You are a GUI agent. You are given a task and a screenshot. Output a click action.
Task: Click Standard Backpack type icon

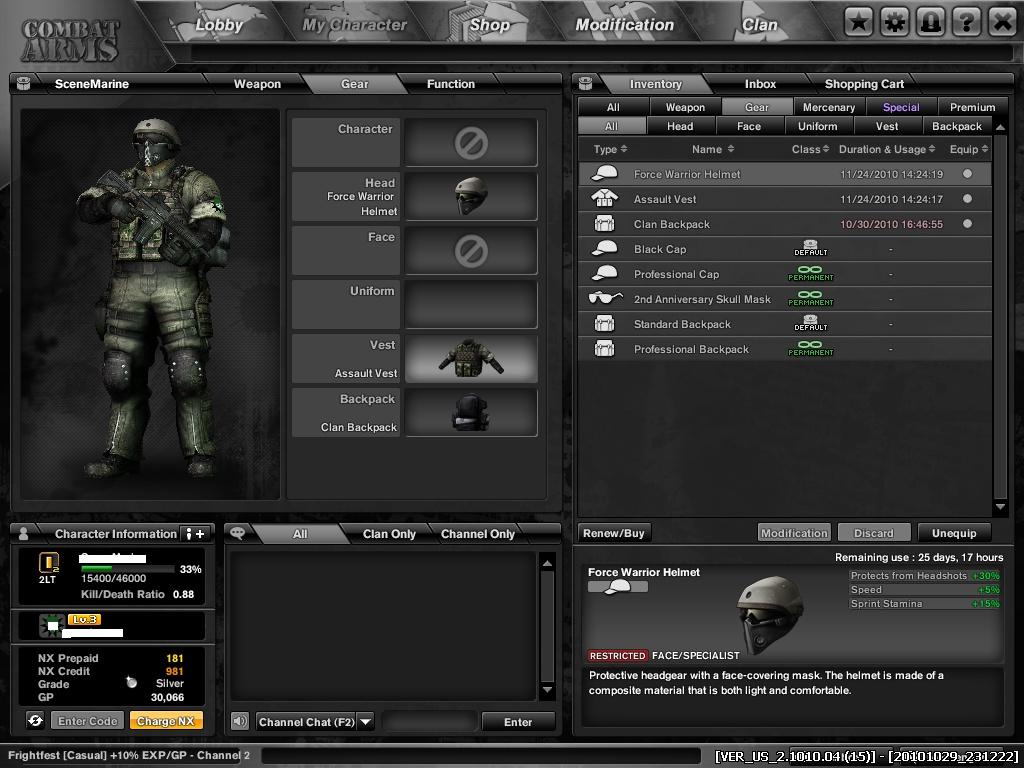coord(604,323)
